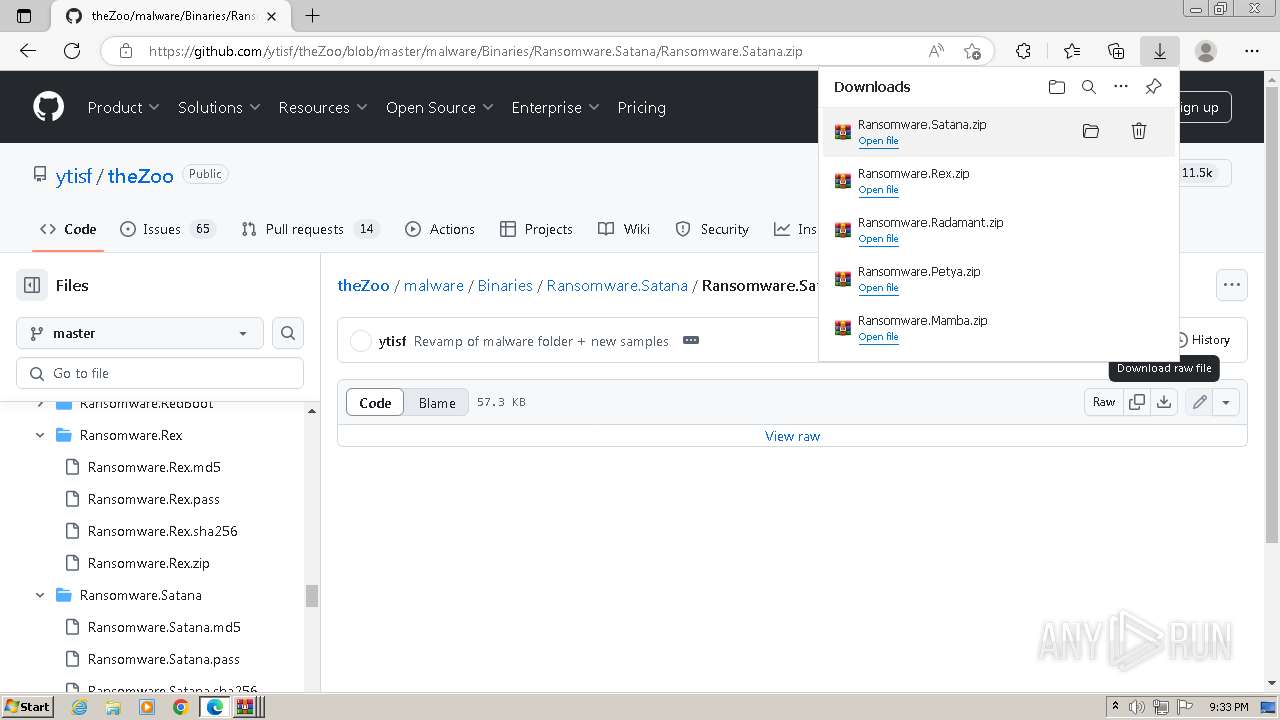
Task: Open the Projects tab
Action: click(537, 229)
